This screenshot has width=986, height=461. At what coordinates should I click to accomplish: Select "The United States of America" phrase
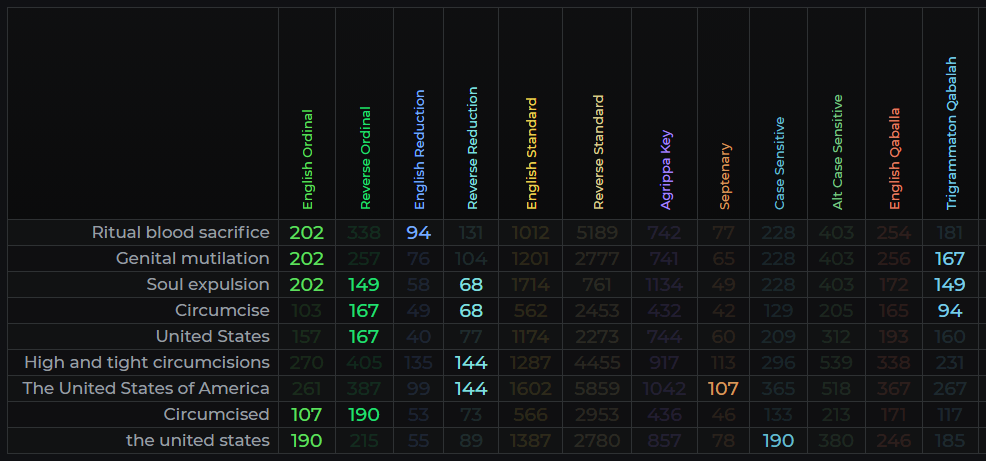(146, 389)
